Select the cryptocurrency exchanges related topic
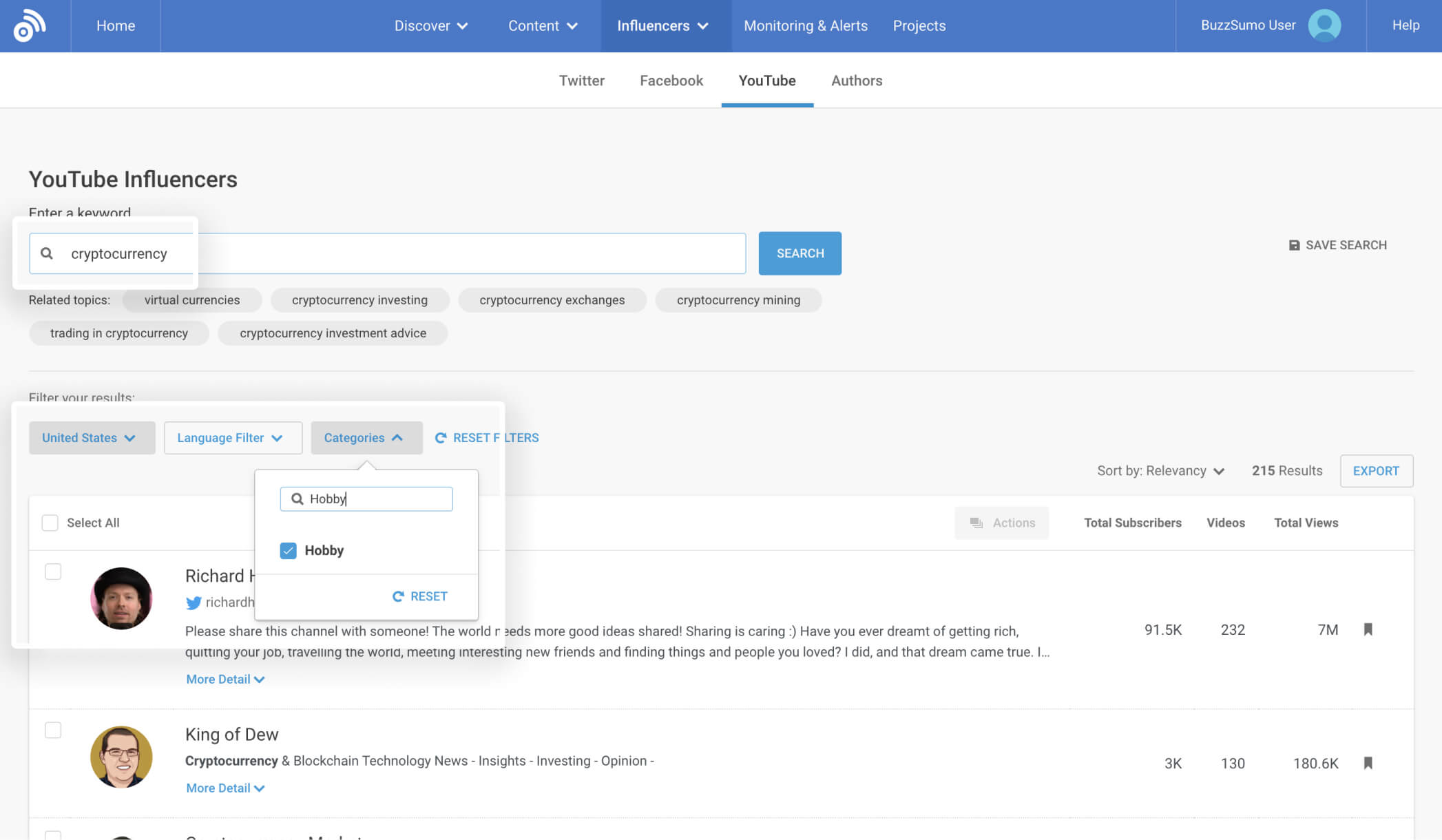 (x=552, y=300)
